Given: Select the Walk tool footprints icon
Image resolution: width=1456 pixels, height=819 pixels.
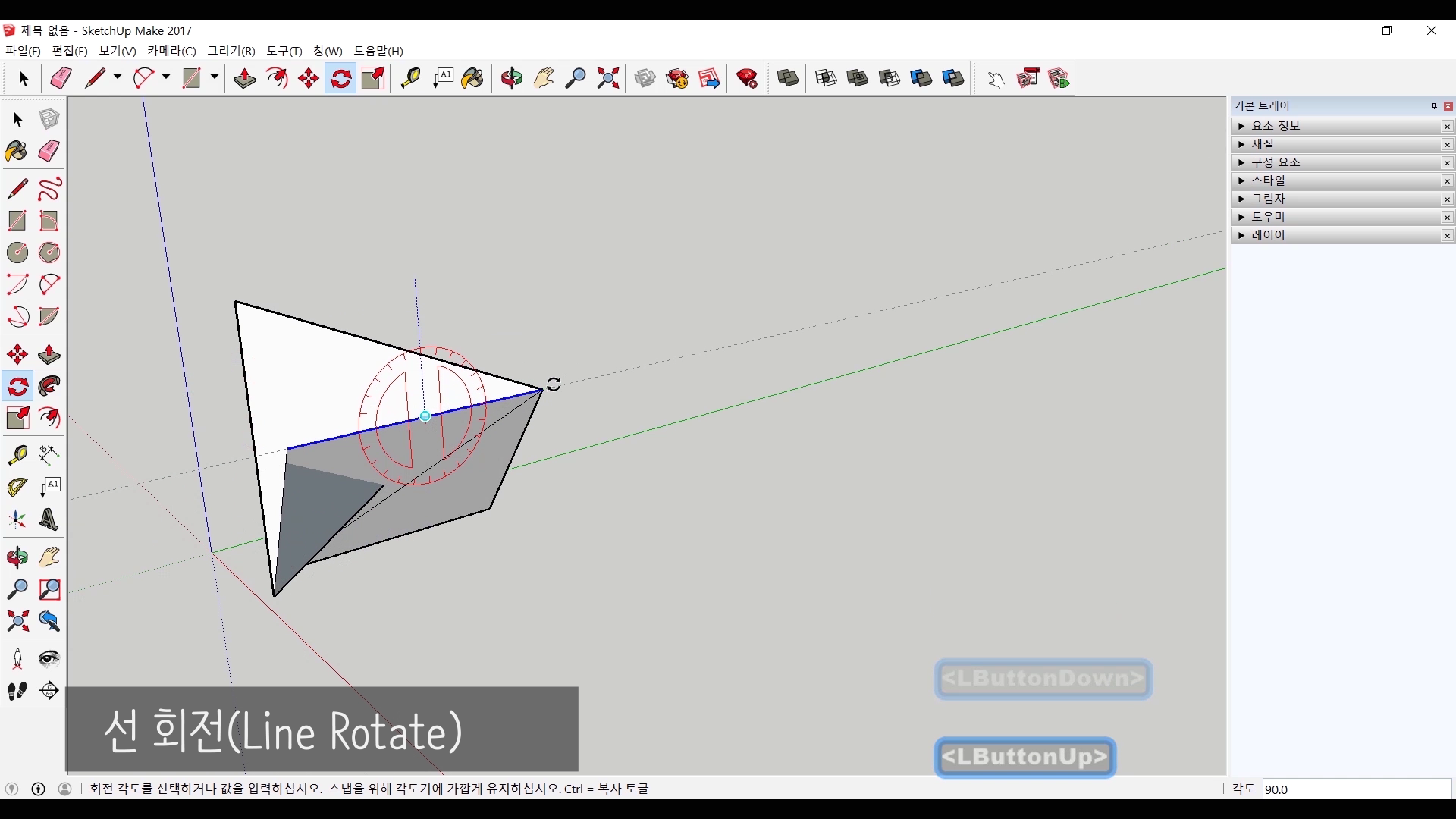Looking at the screenshot, I should coord(17,691).
